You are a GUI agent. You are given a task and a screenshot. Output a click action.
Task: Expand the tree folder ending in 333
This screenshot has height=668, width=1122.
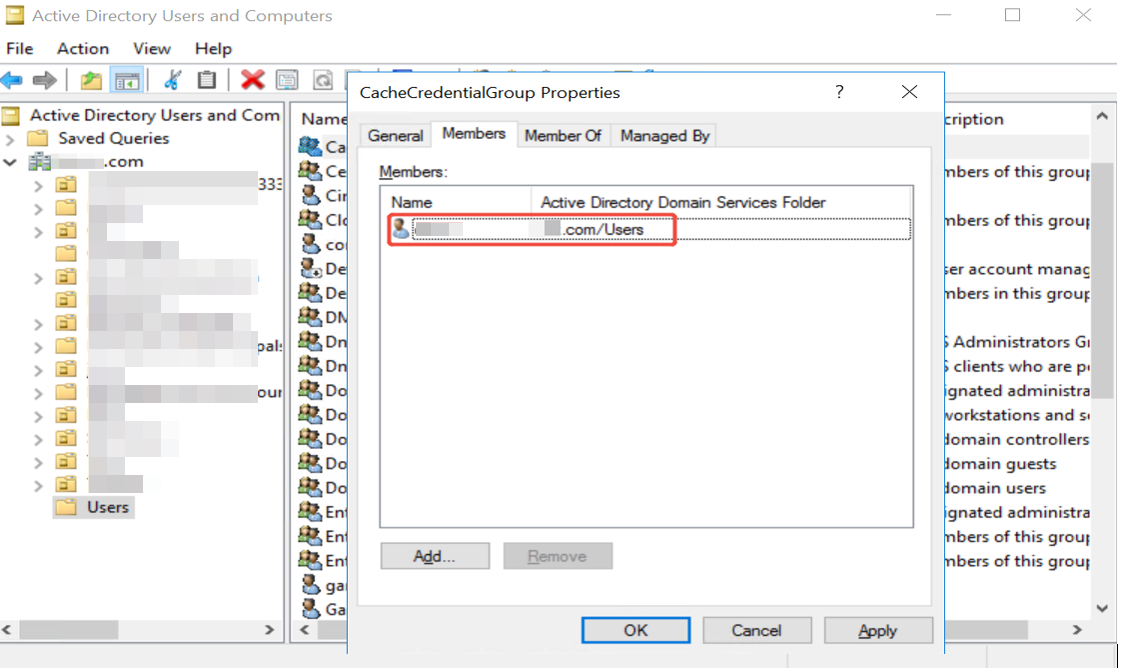[x=39, y=186]
